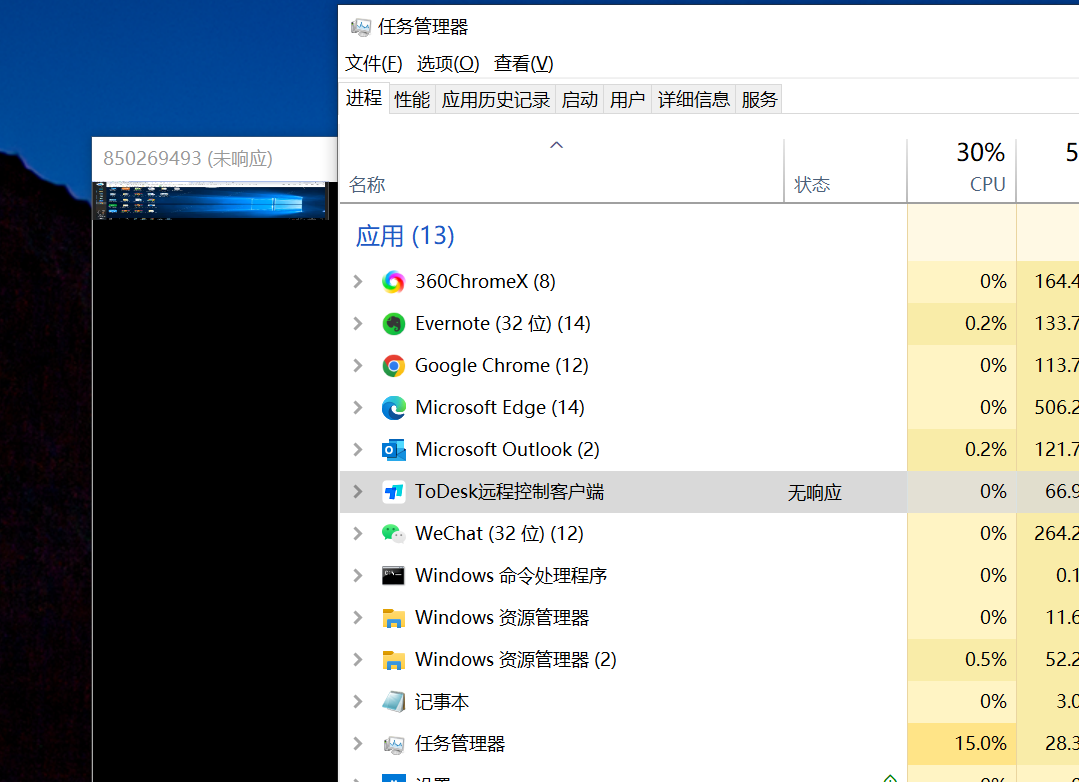Select the WeChat (32 位) (12) row name
Screen dimensions: 1079x782
pos(500,533)
